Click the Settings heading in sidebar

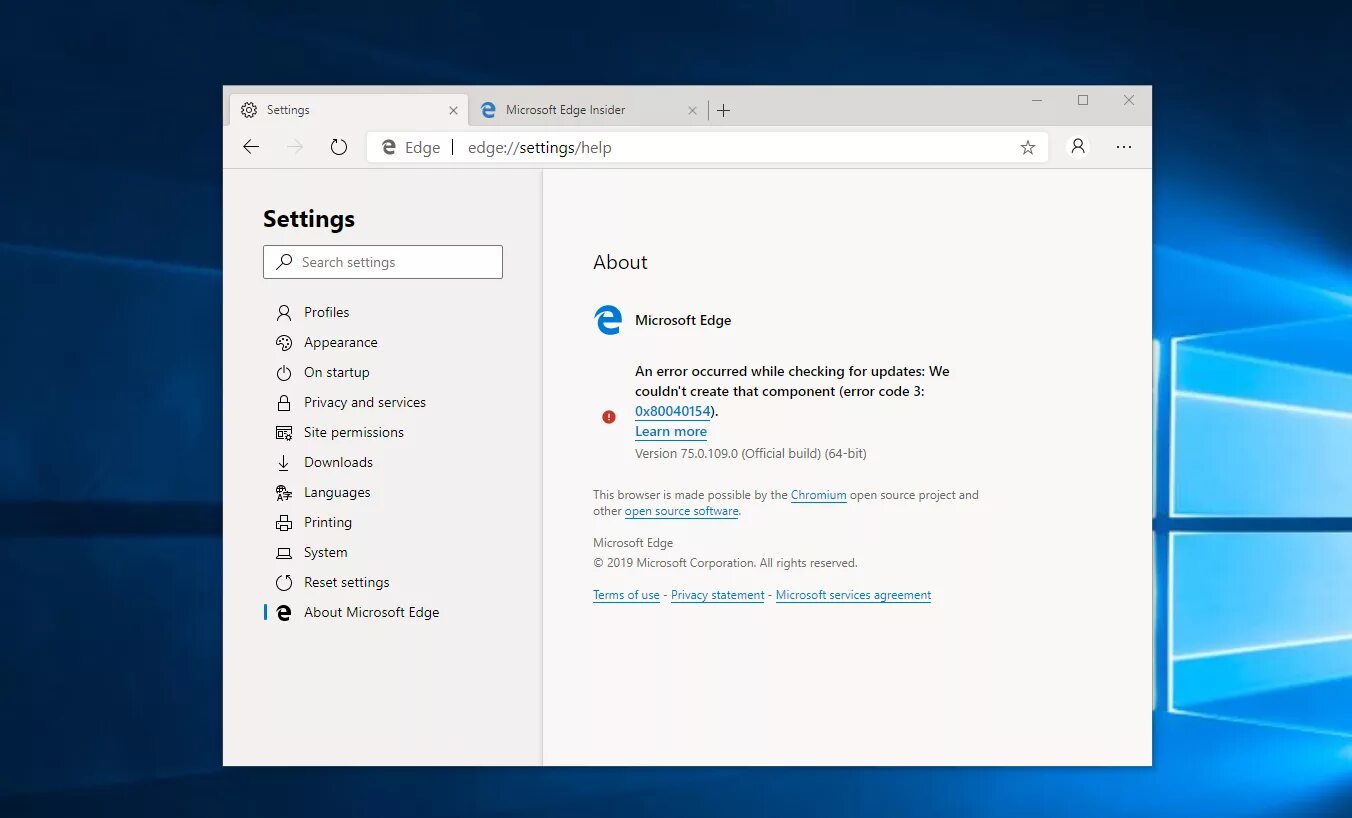309,219
